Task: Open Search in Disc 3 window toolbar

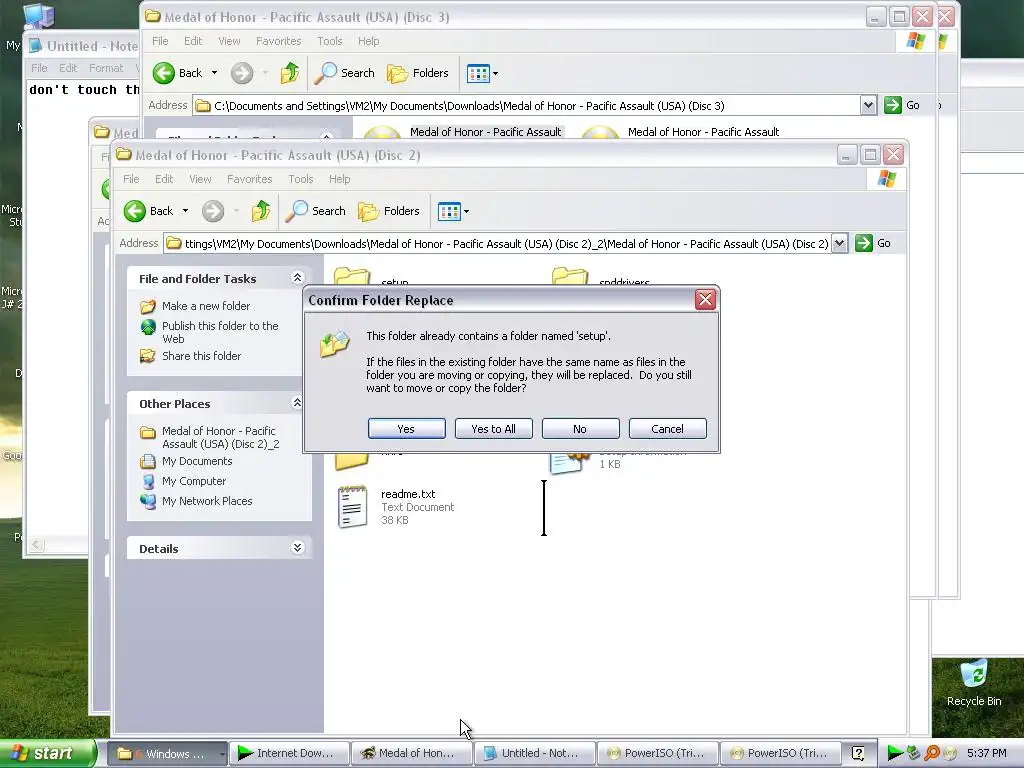Action: 345,73
